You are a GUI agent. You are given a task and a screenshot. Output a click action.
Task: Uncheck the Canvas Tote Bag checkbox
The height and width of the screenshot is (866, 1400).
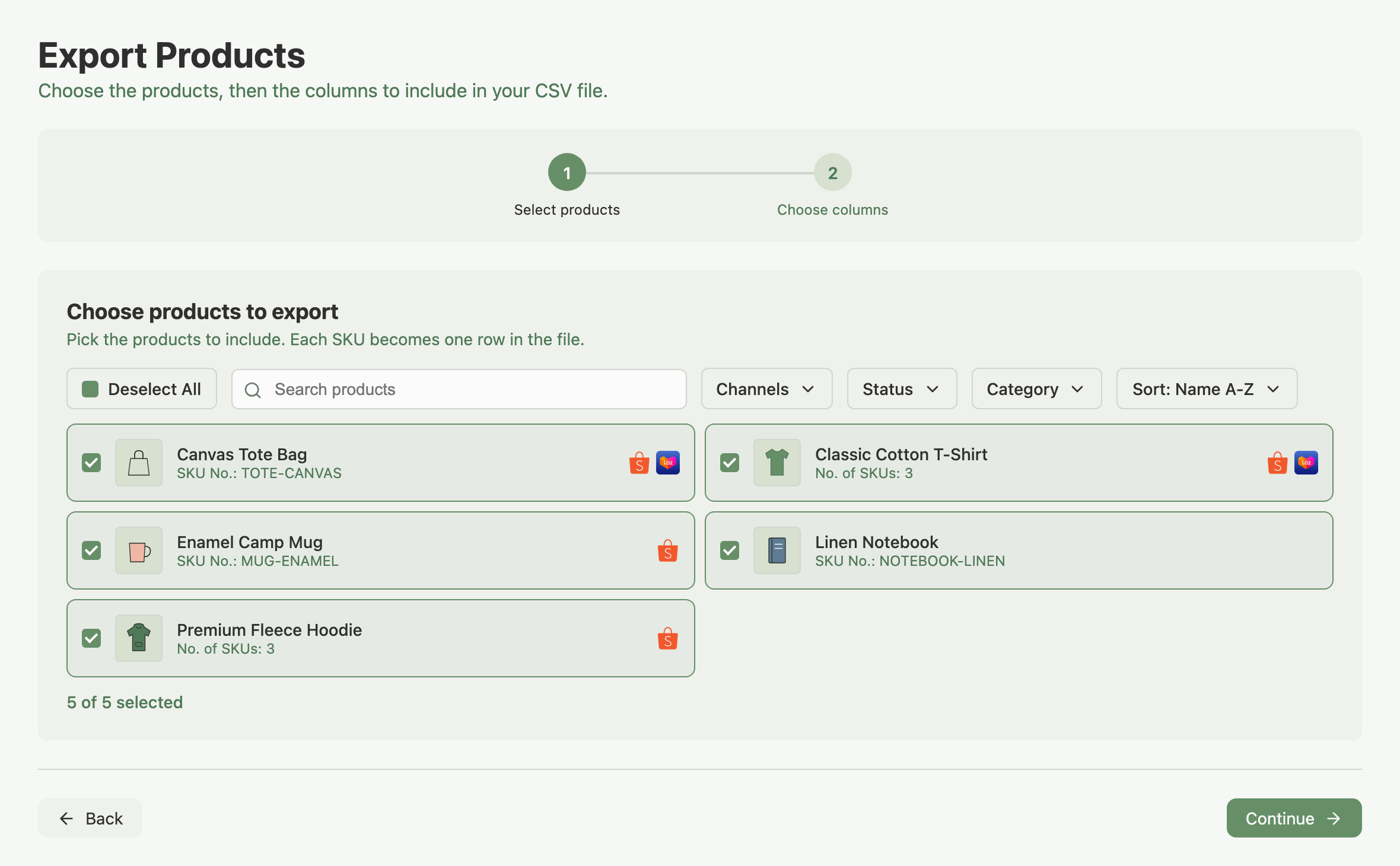point(91,463)
